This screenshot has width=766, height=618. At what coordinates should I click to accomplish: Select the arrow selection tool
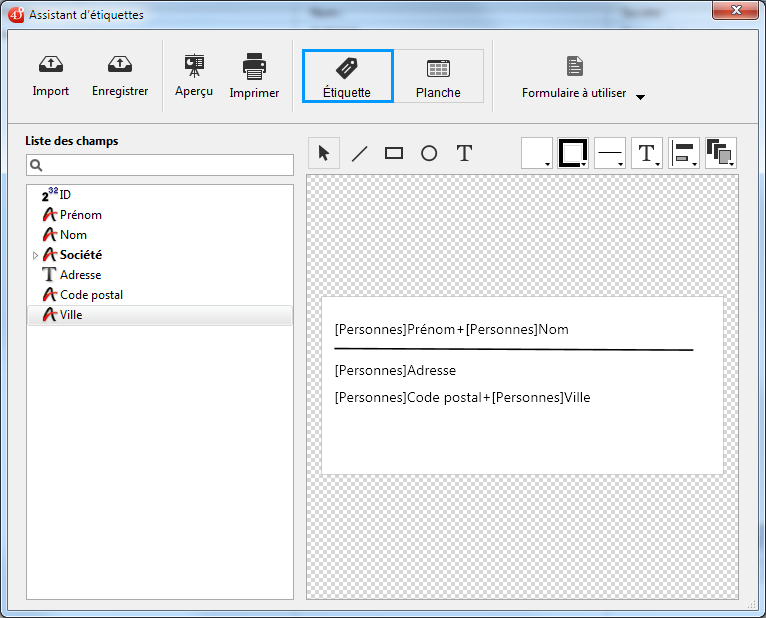[x=324, y=153]
